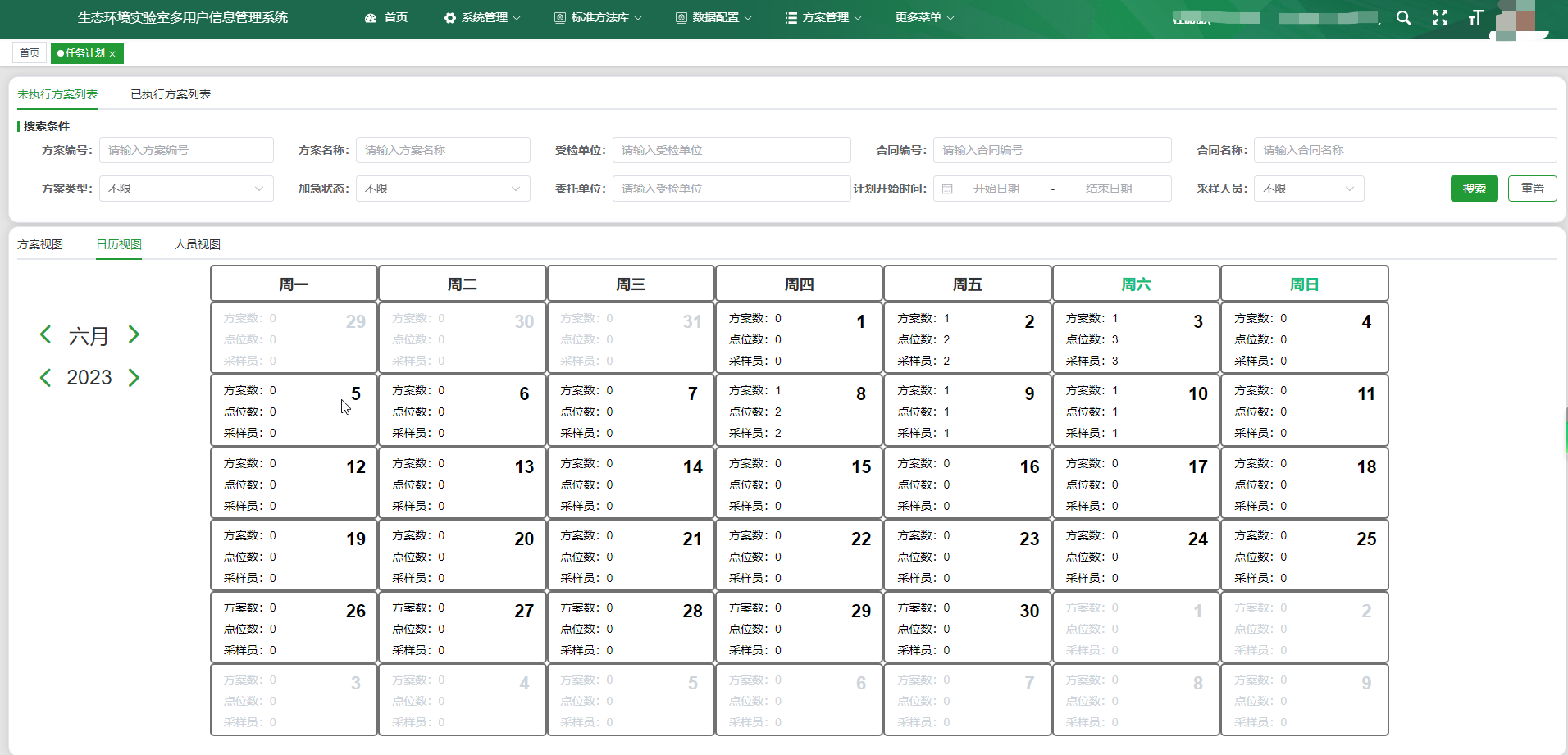Go to previous year arrow
Viewport: 1568px width, 755px height.
click(46, 377)
